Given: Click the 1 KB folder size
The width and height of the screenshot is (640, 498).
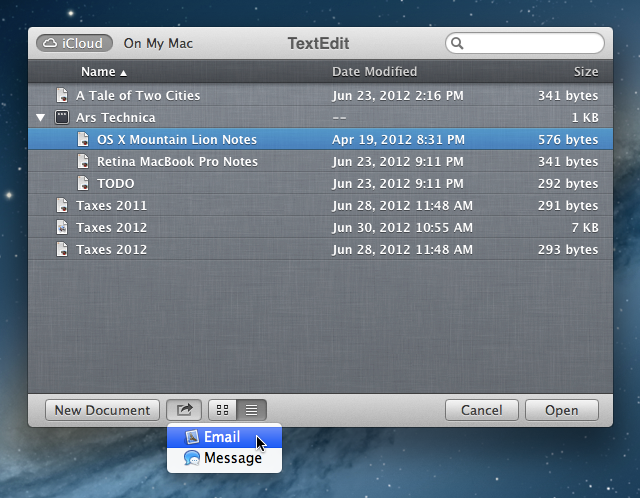Looking at the screenshot, I should coord(585,118).
